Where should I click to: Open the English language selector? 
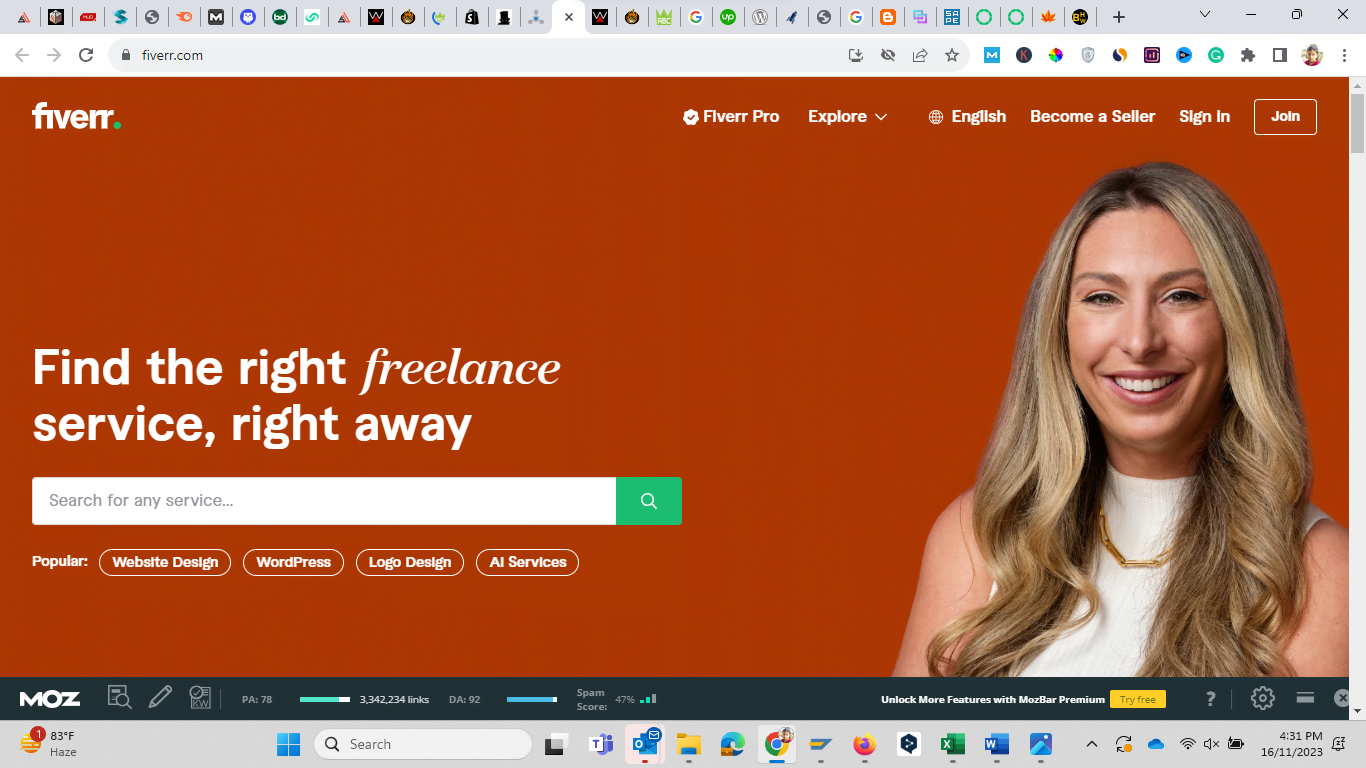[x=967, y=117]
